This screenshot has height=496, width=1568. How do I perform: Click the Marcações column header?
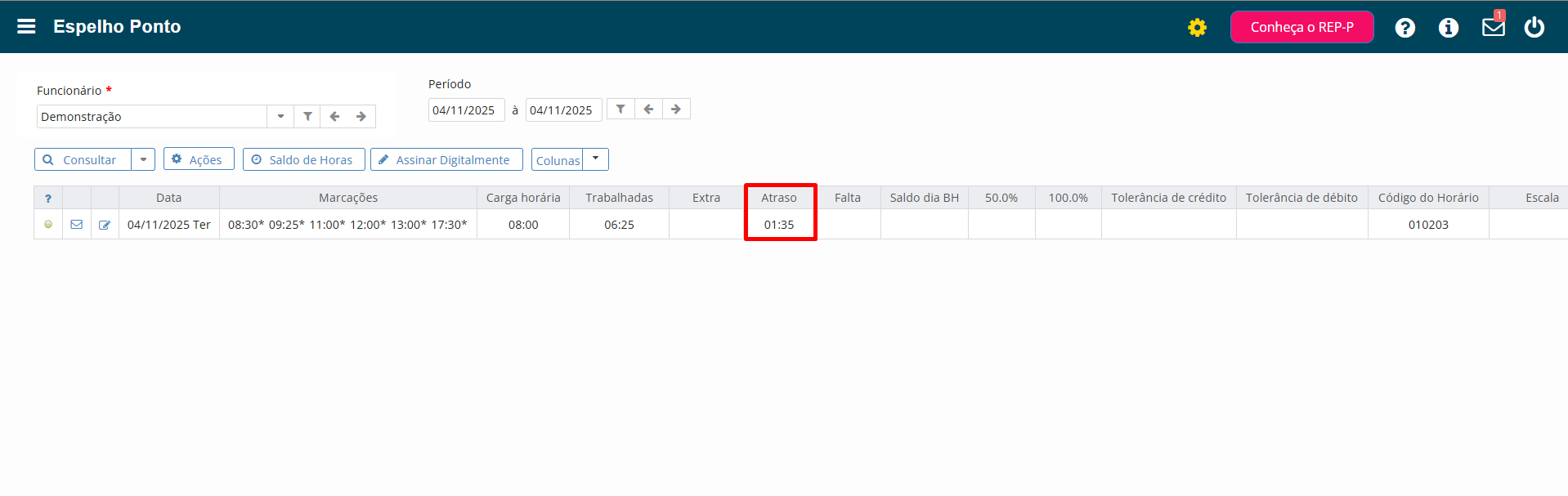pos(348,198)
